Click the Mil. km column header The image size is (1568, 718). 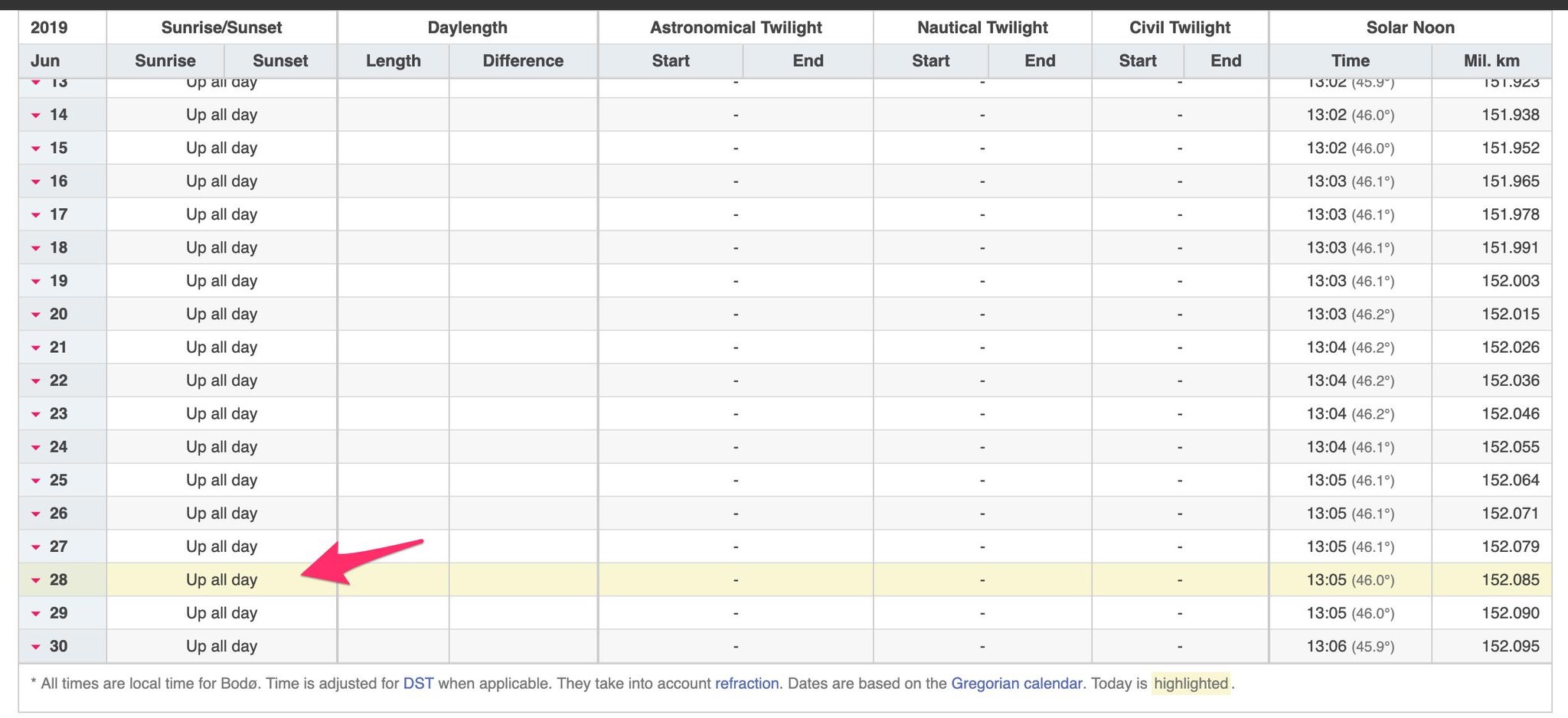[x=1491, y=60]
